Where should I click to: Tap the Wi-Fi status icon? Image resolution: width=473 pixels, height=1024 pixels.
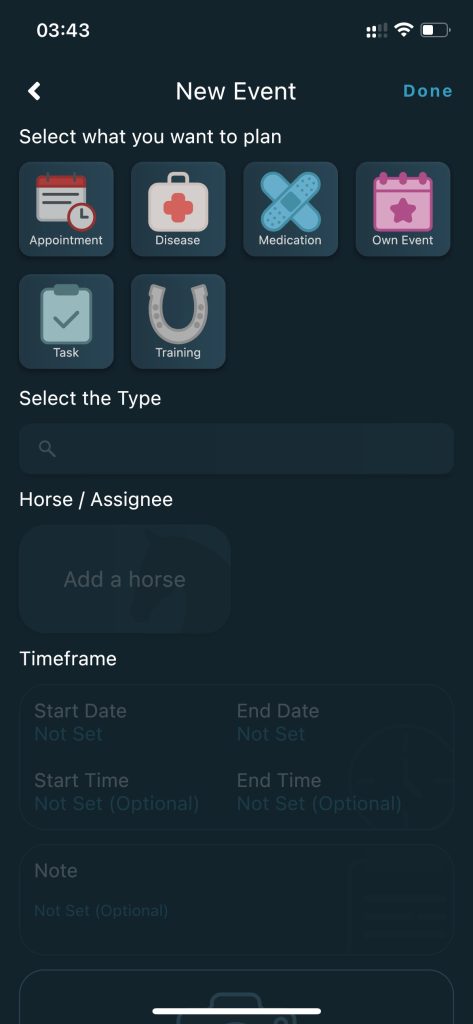coord(404,29)
